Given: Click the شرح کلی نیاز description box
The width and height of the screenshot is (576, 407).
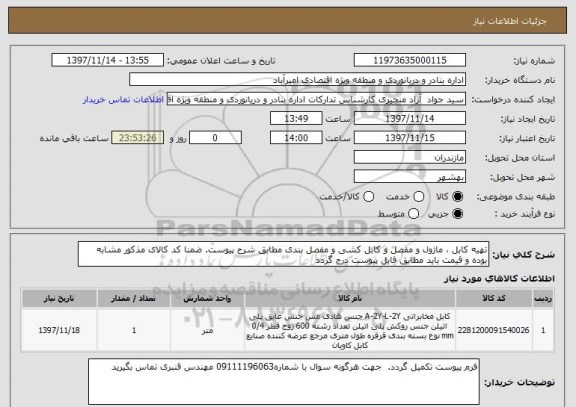Looking at the screenshot, I should (x=283, y=255).
